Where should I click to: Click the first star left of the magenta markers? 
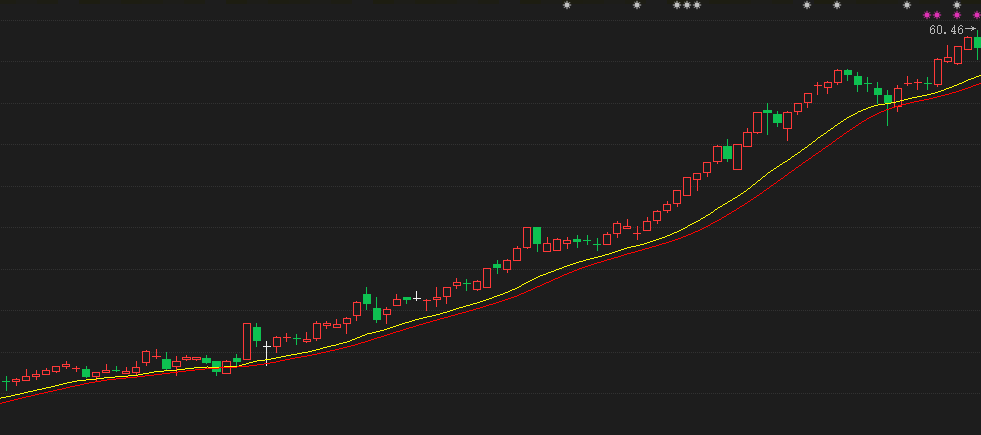click(x=907, y=5)
